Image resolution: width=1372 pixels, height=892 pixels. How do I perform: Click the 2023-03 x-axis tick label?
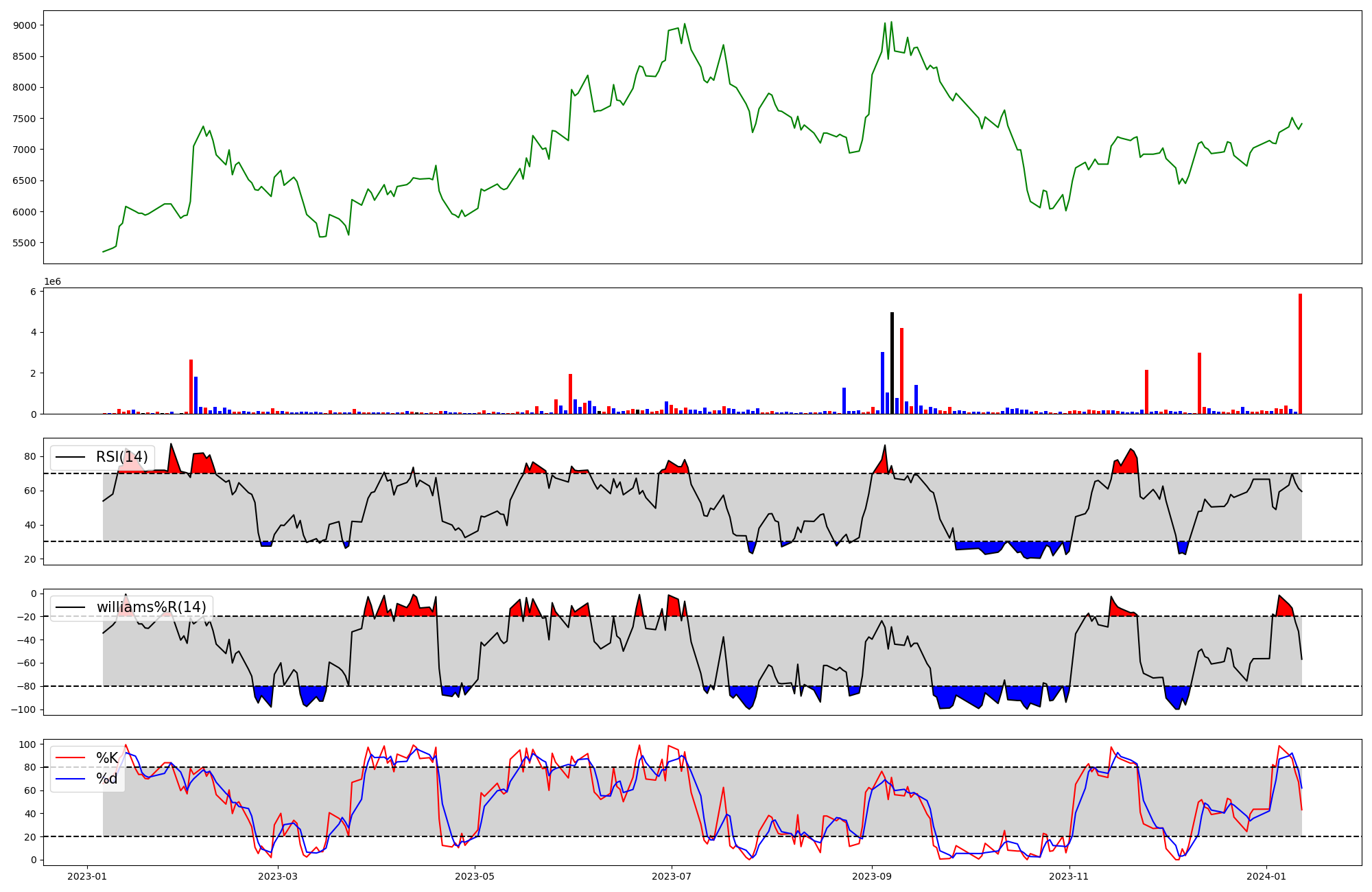(278, 876)
